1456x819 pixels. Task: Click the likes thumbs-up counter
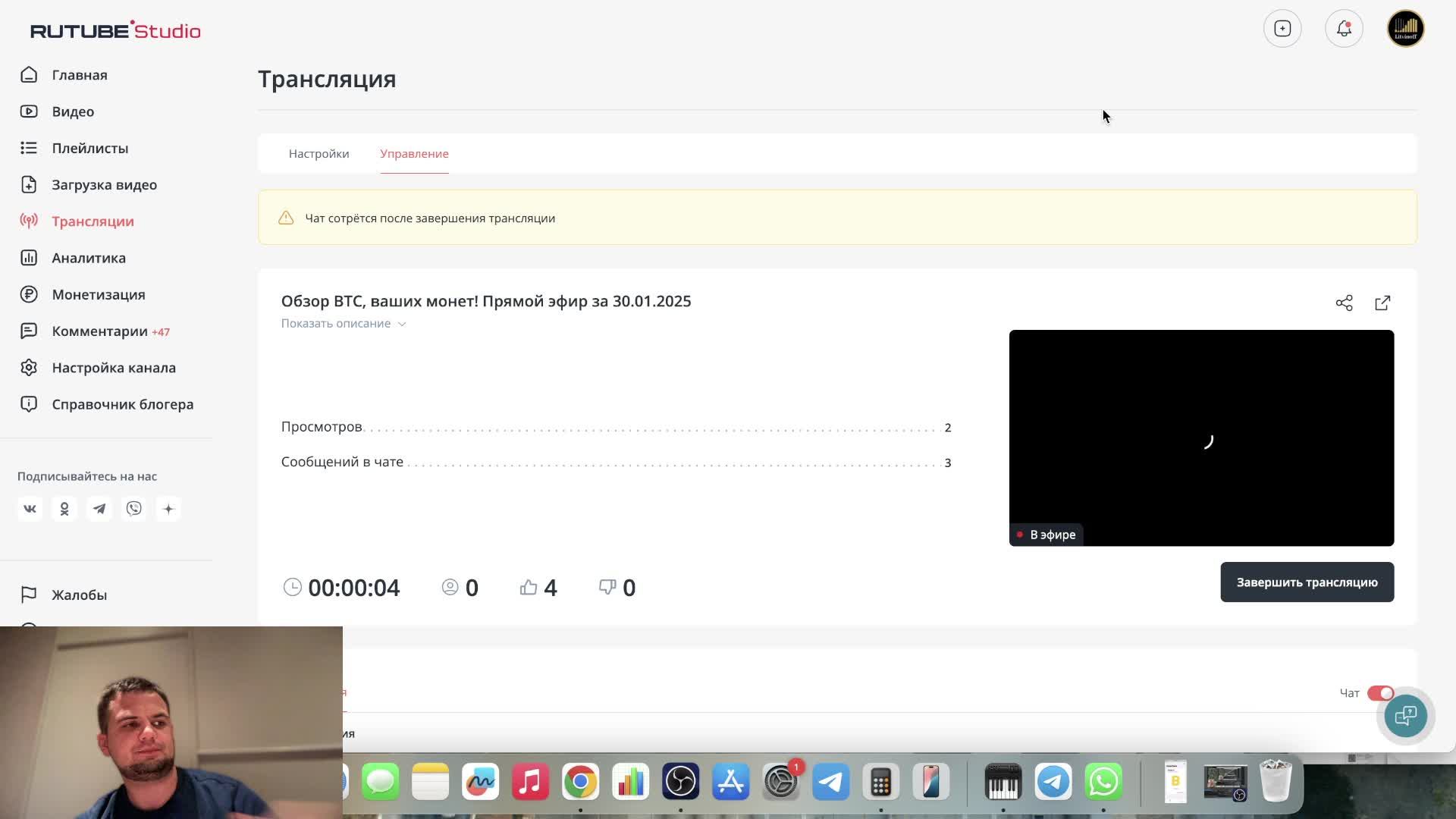tap(538, 588)
